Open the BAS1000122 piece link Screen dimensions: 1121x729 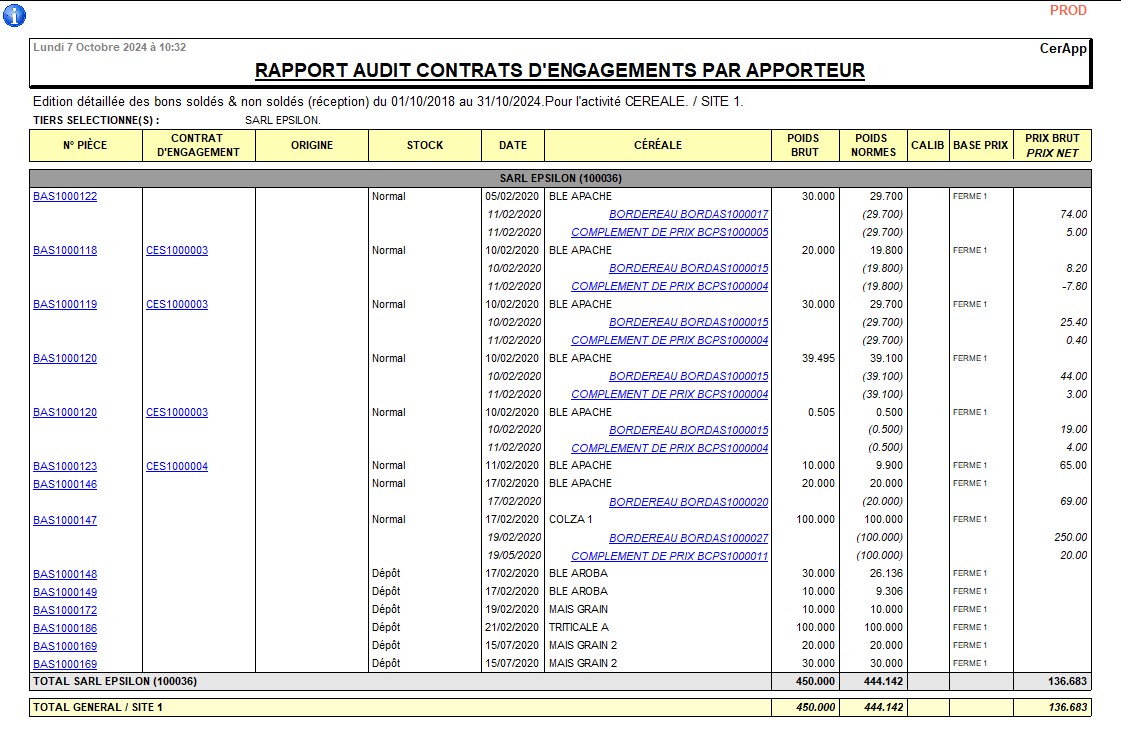tap(65, 197)
